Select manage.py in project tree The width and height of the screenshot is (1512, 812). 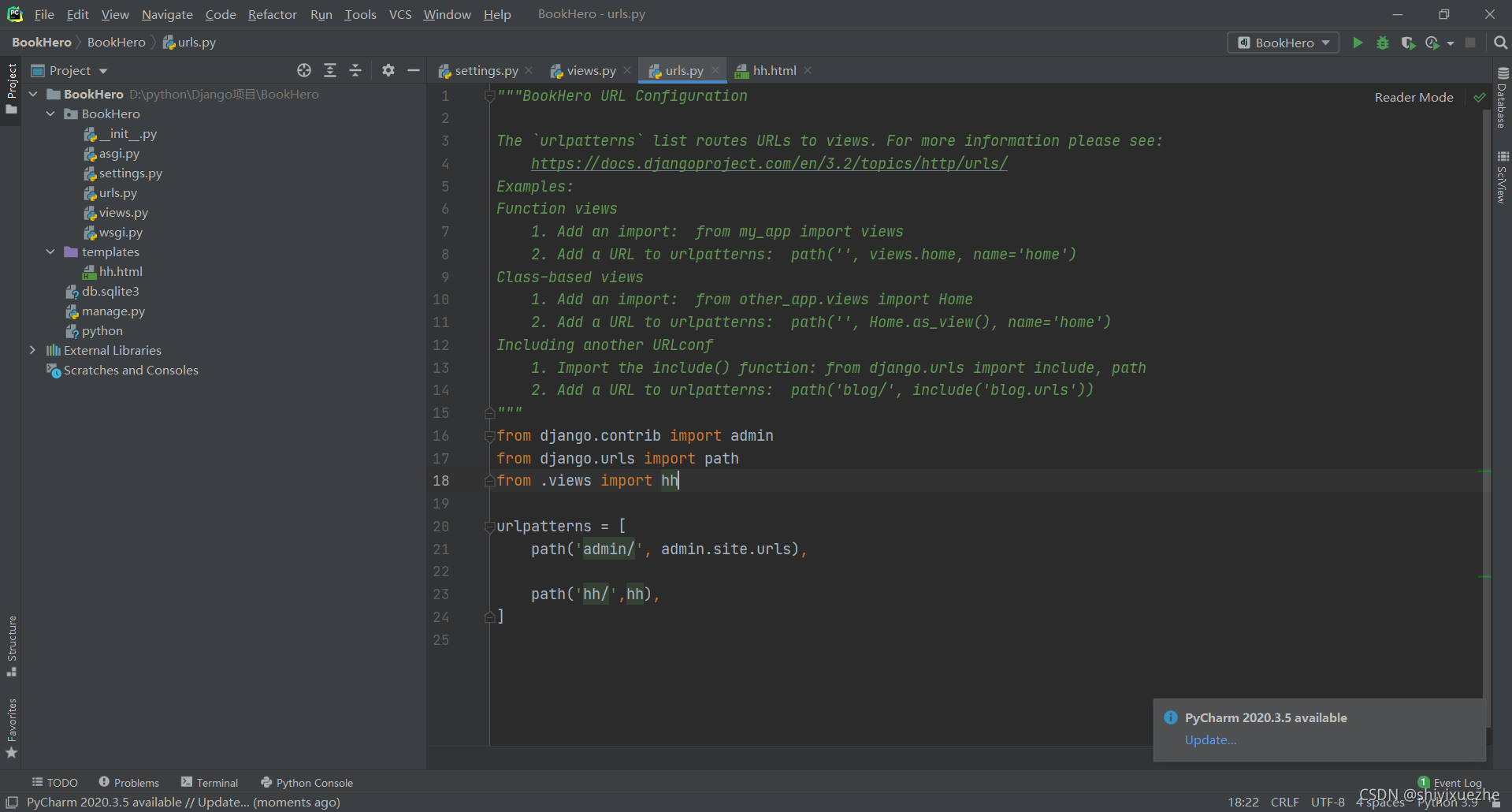point(113,311)
